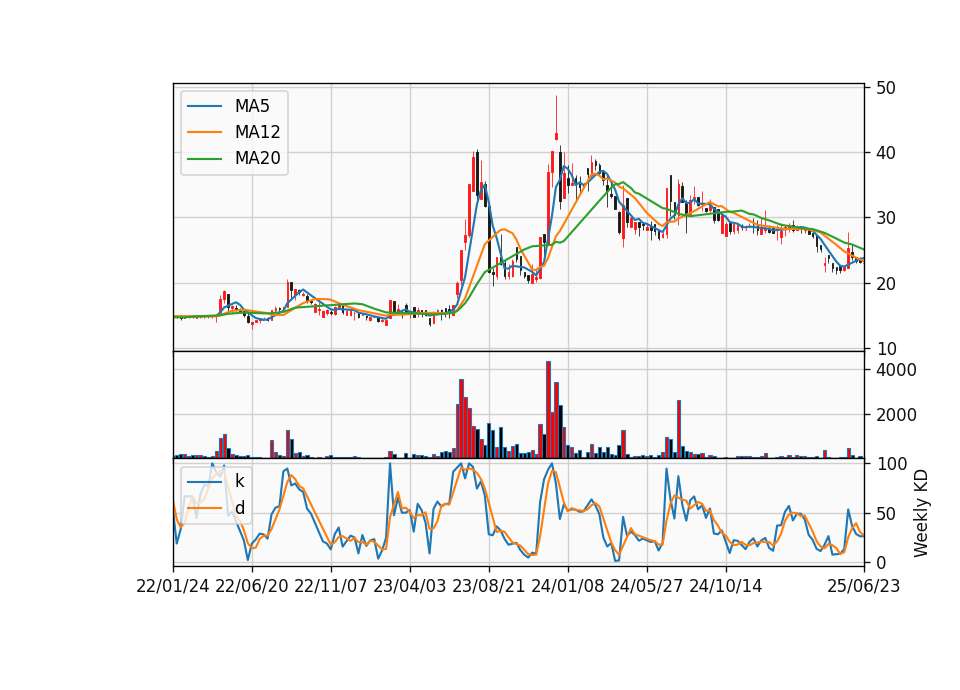This screenshot has width=960, height=690.
Task: Click the highest candlestick wick near 48
Action: (x=557, y=113)
